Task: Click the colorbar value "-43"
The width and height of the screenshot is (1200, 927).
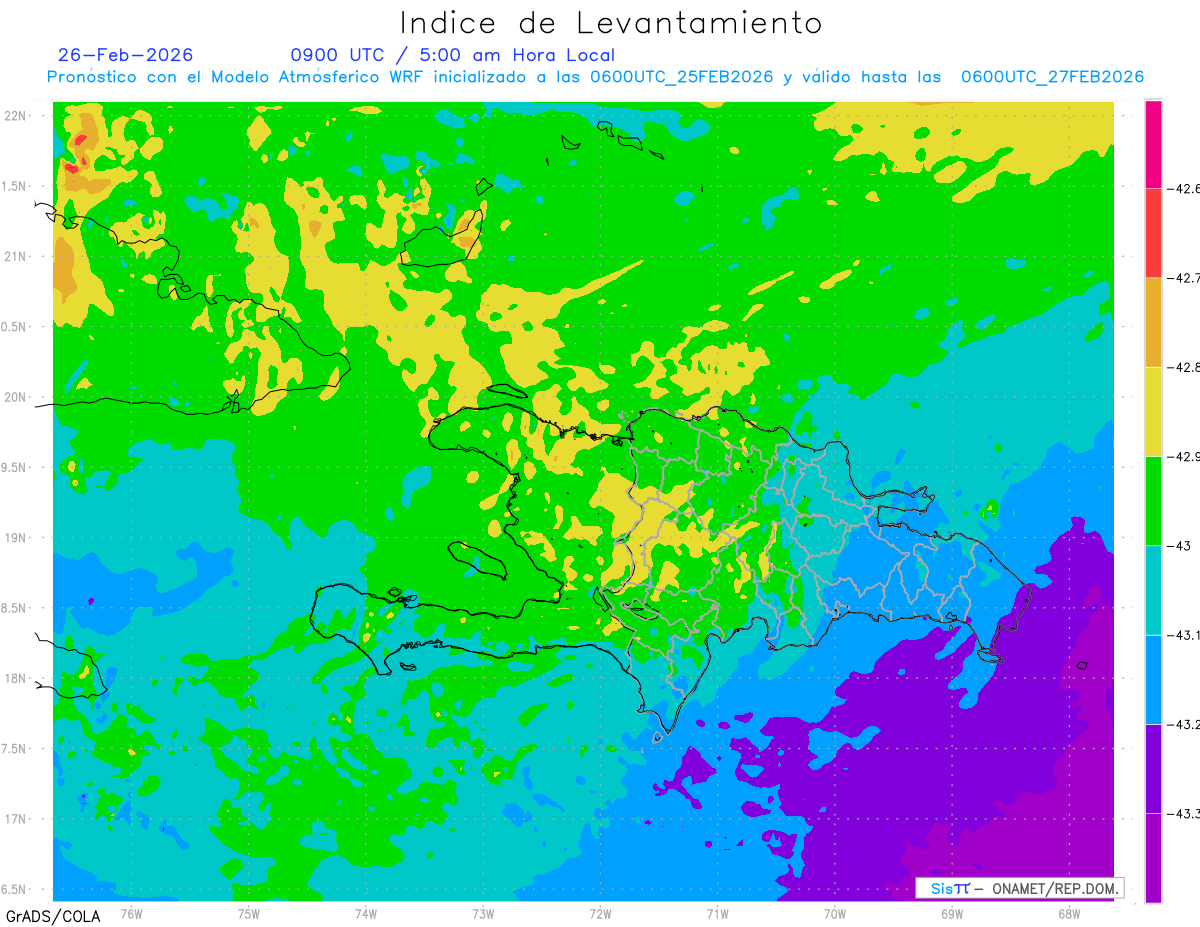Action: pyautogui.click(x=1180, y=545)
